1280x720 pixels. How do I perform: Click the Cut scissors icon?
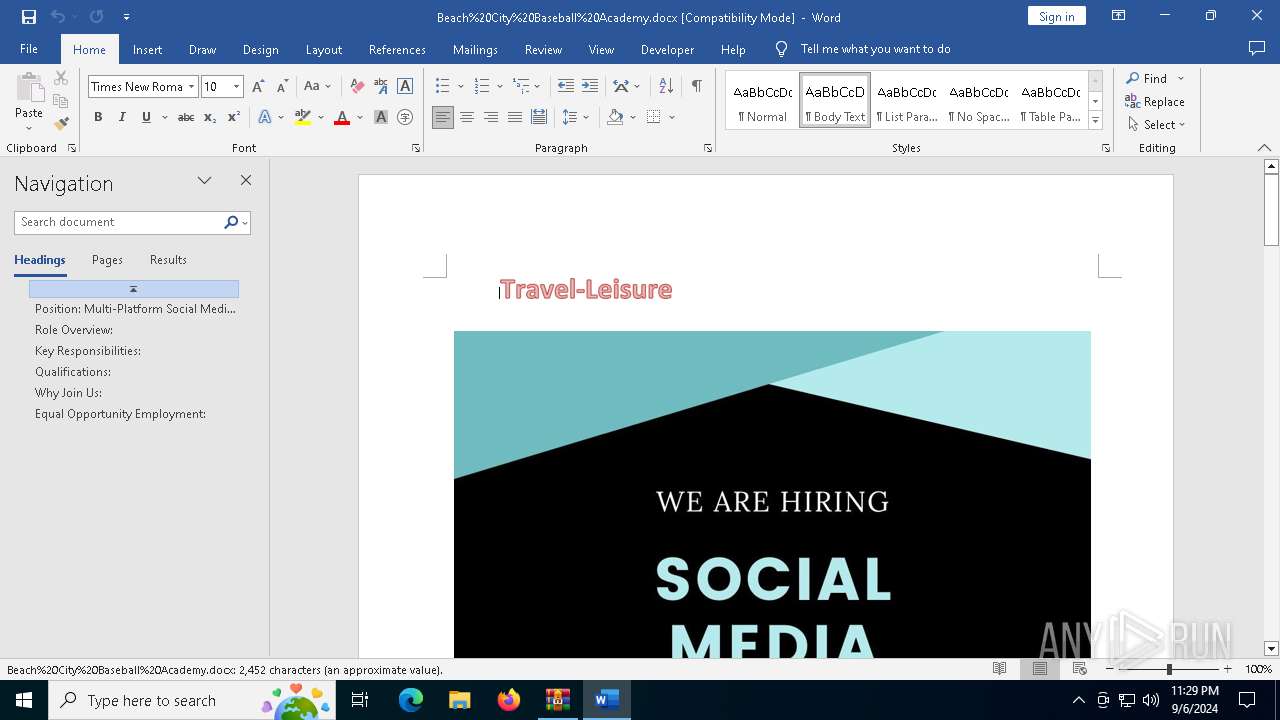pos(61,78)
